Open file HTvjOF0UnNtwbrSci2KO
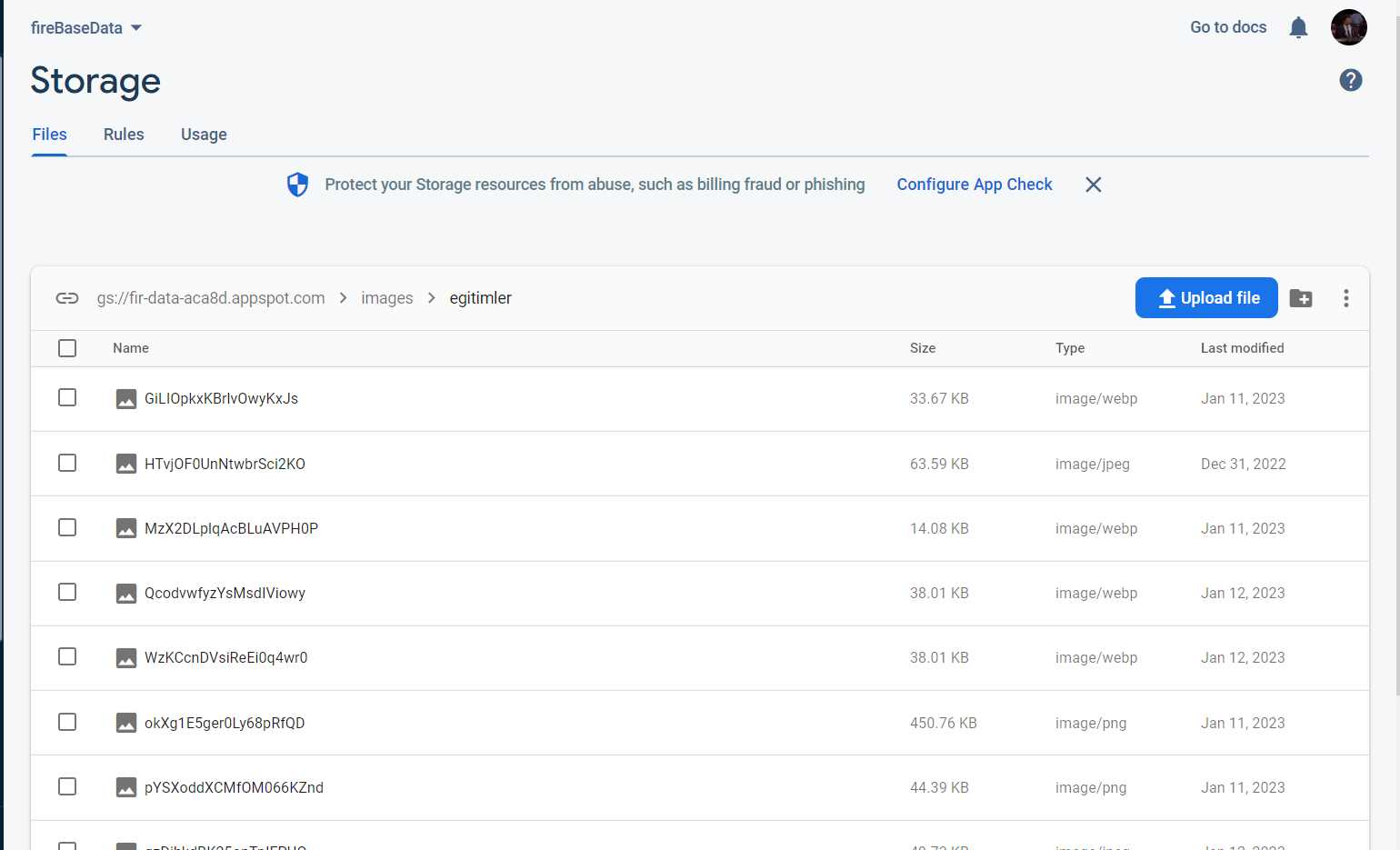The width and height of the screenshot is (1400, 850). [x=225, y=464]
